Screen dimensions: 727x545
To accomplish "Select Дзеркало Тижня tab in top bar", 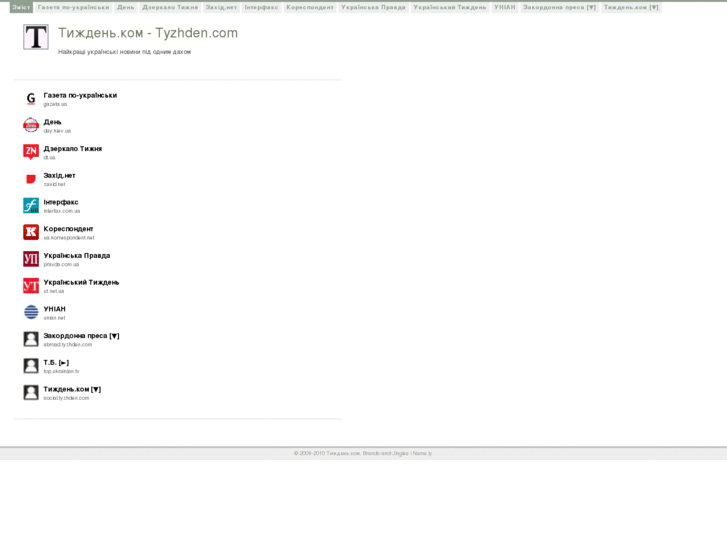I will click(x=170, y=7).
